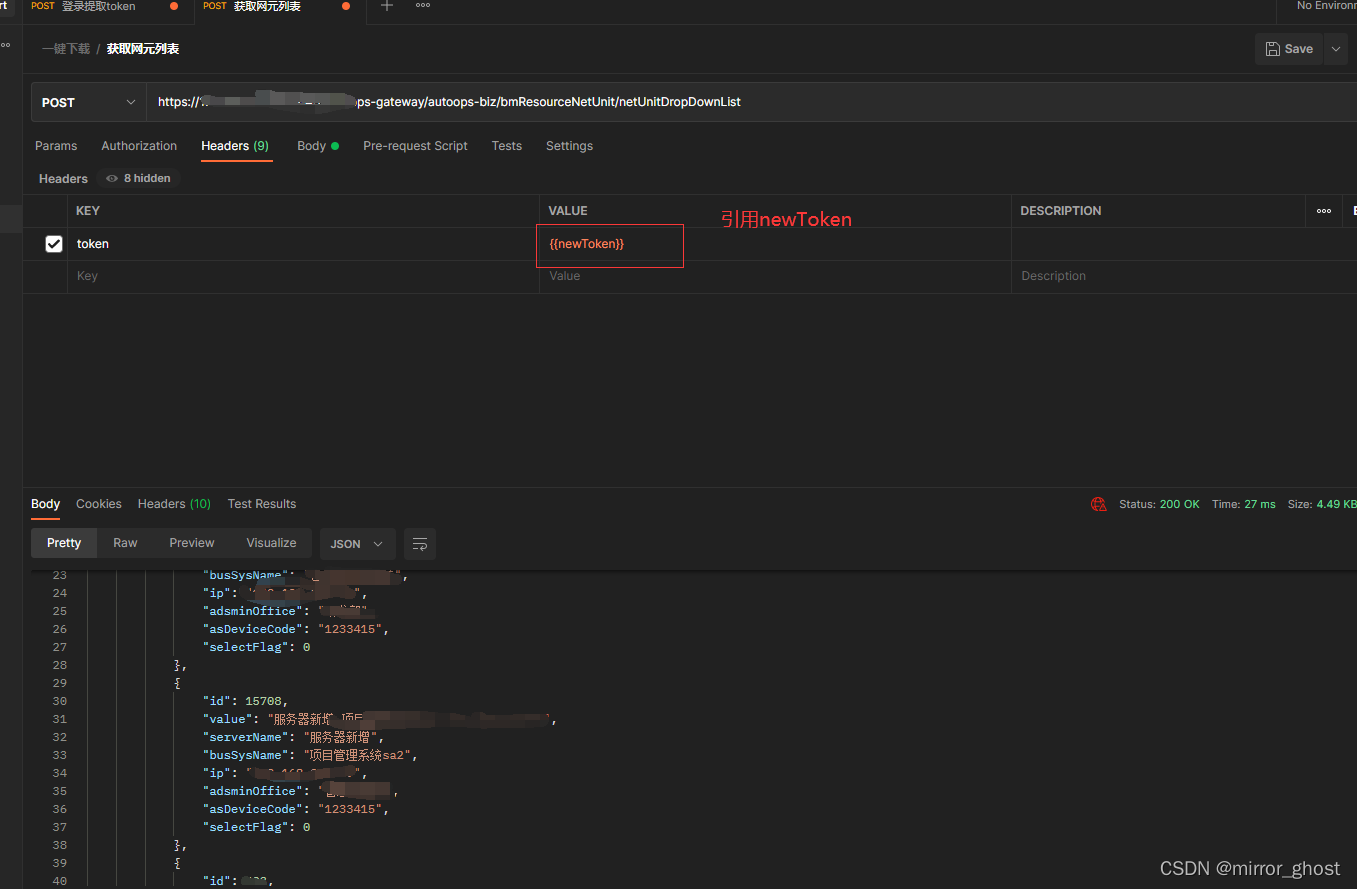Click the Status: 200 OK indicator
1357x889 pixels.
pos(1159,504)
